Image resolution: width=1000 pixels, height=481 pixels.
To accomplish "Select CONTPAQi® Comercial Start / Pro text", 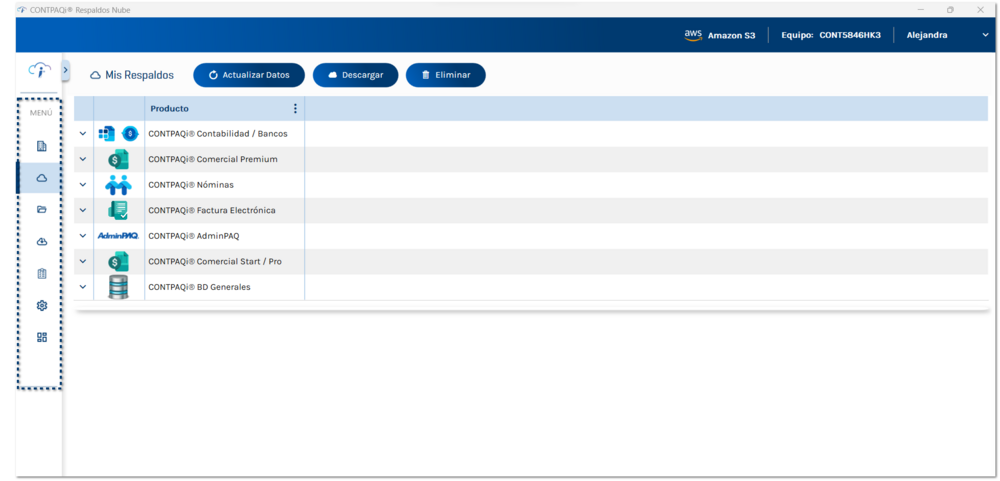I will [215, 262].
